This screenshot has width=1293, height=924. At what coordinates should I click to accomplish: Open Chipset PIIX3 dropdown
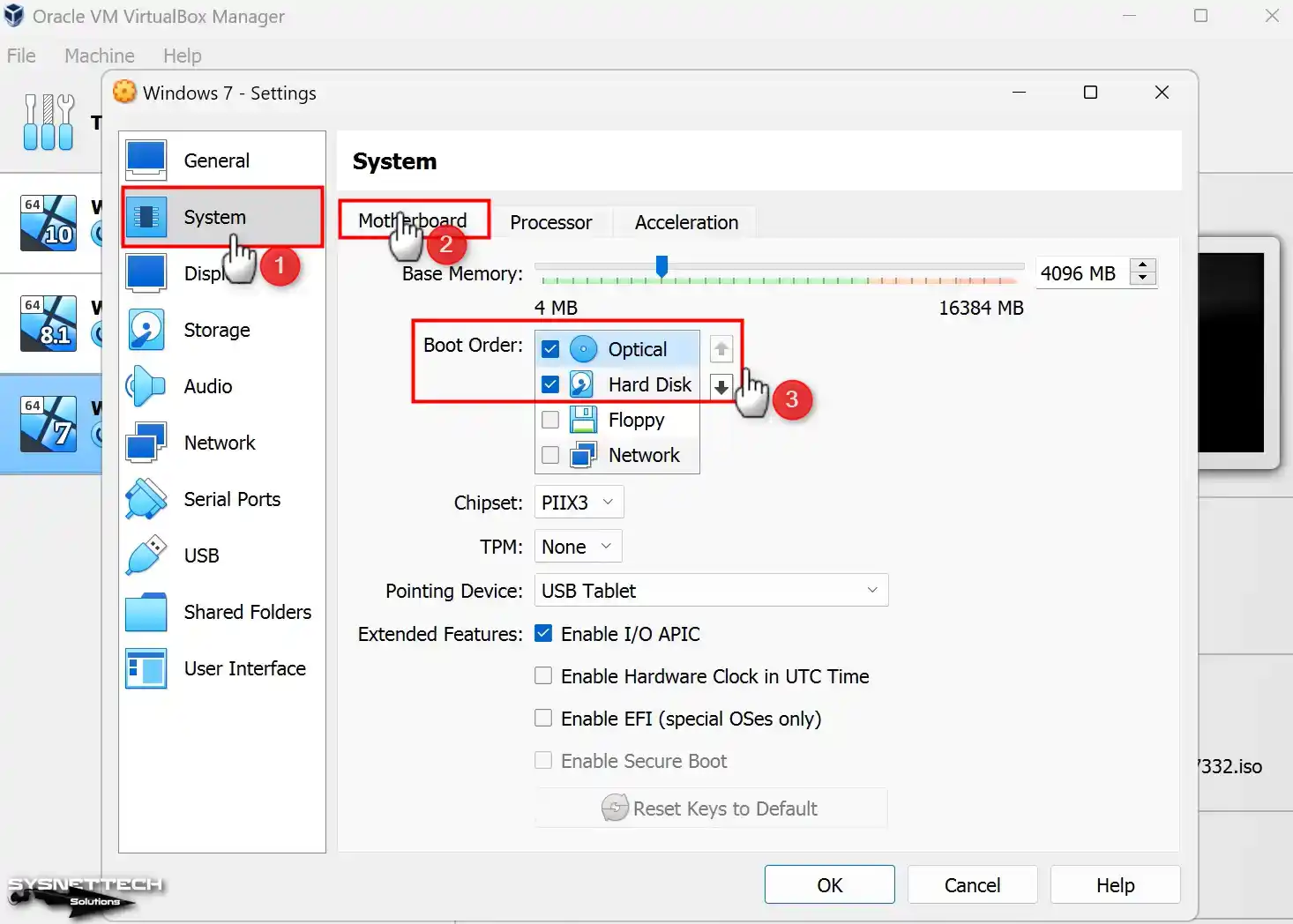point(579,502)
